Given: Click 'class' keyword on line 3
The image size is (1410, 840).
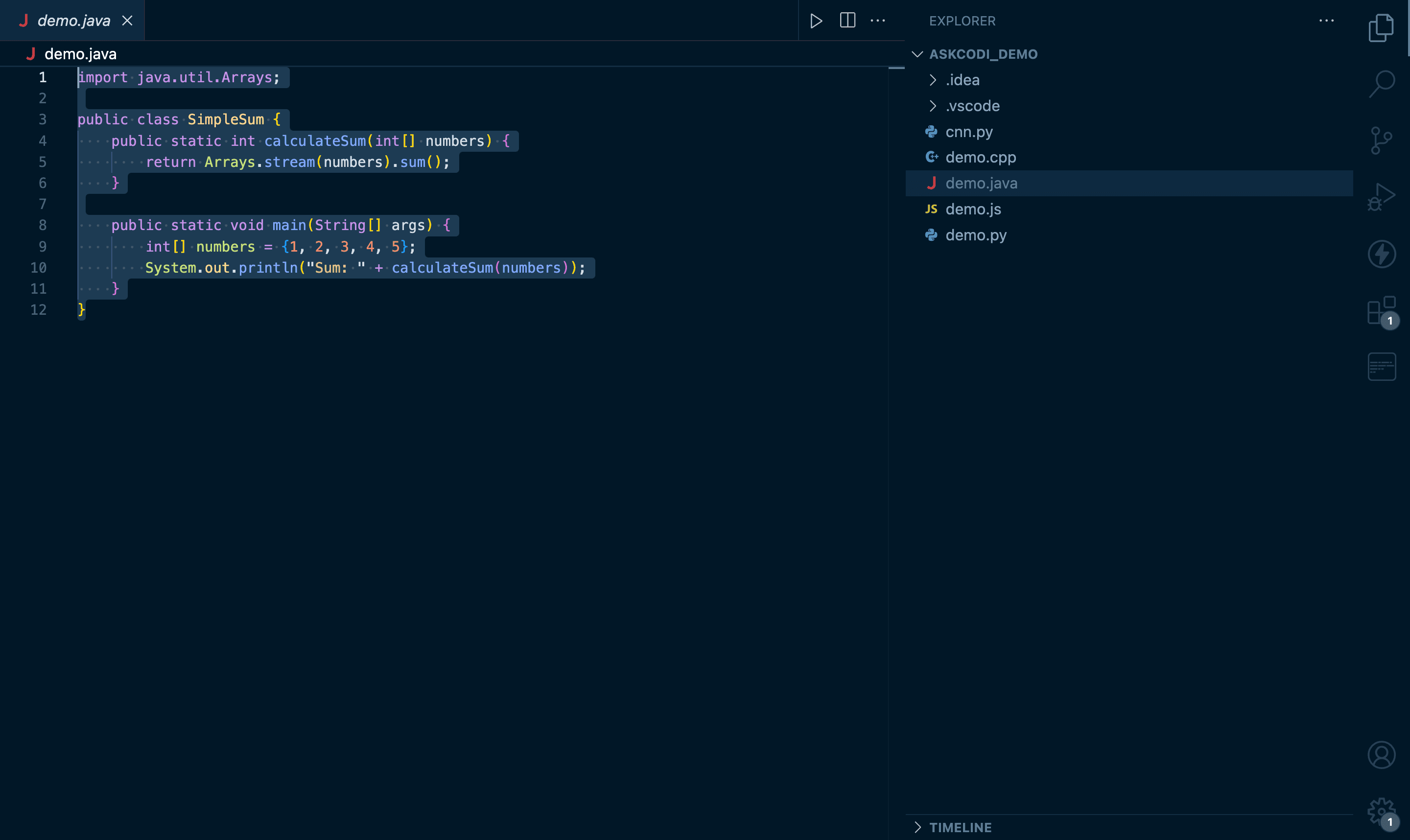Looking at the screenshot, I should [158, 119].
